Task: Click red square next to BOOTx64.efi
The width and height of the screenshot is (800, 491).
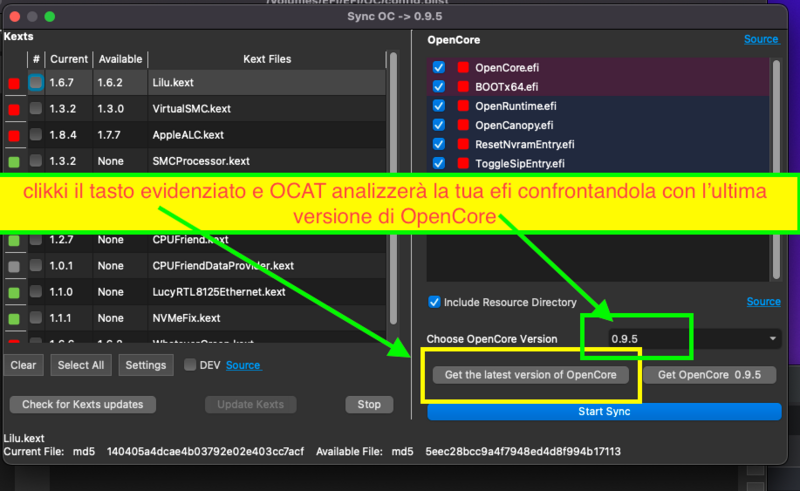Action: click(x=463, y=86)
